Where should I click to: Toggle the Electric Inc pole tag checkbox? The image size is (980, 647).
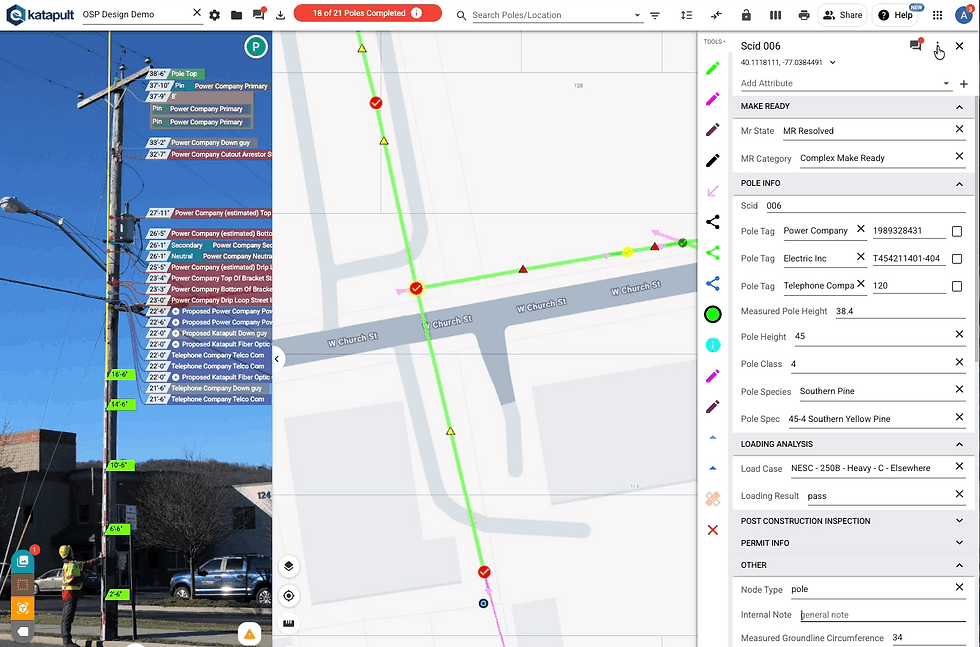(x=956, y=259)
